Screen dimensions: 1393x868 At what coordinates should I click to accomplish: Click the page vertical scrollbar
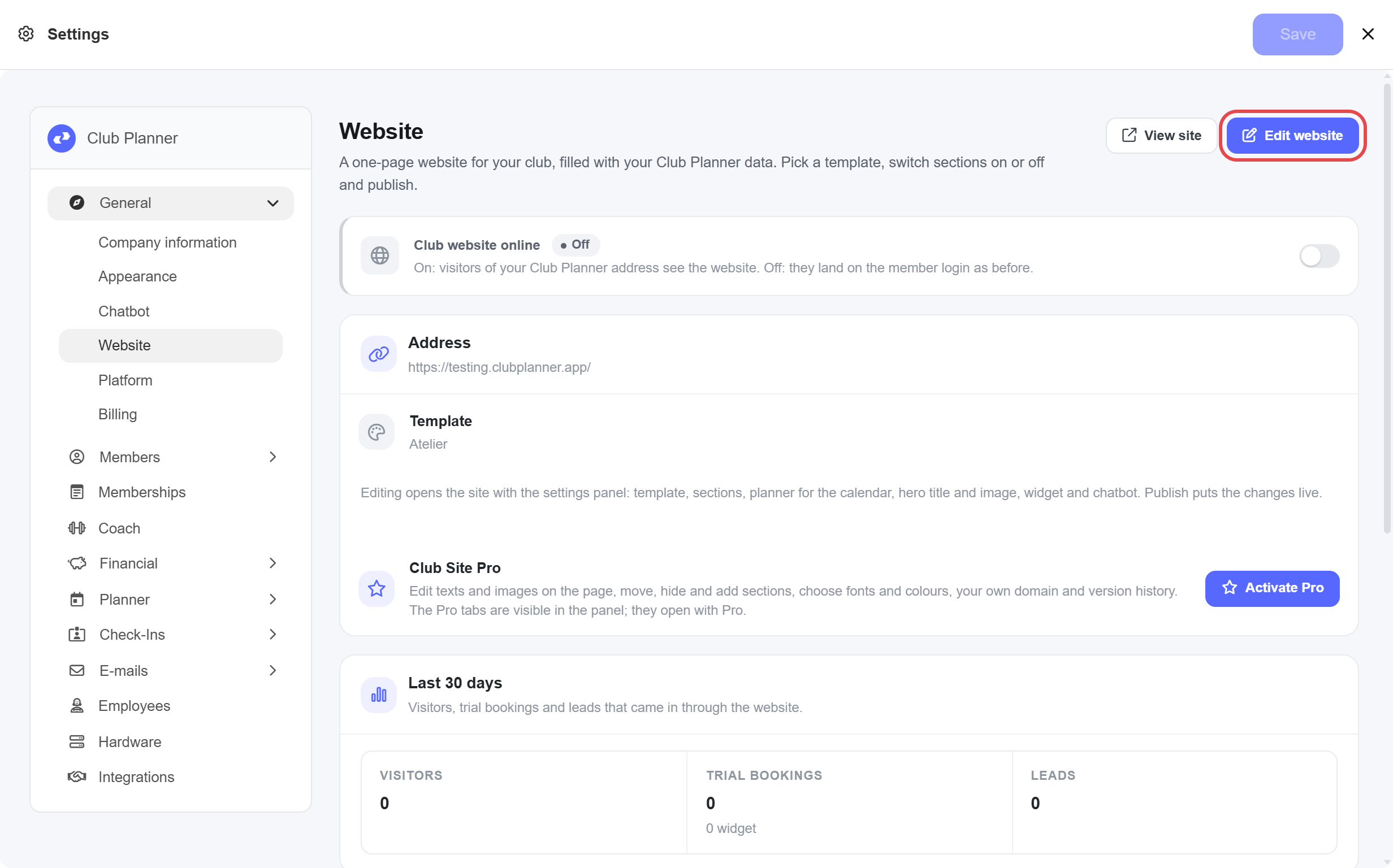[1387, 309]
